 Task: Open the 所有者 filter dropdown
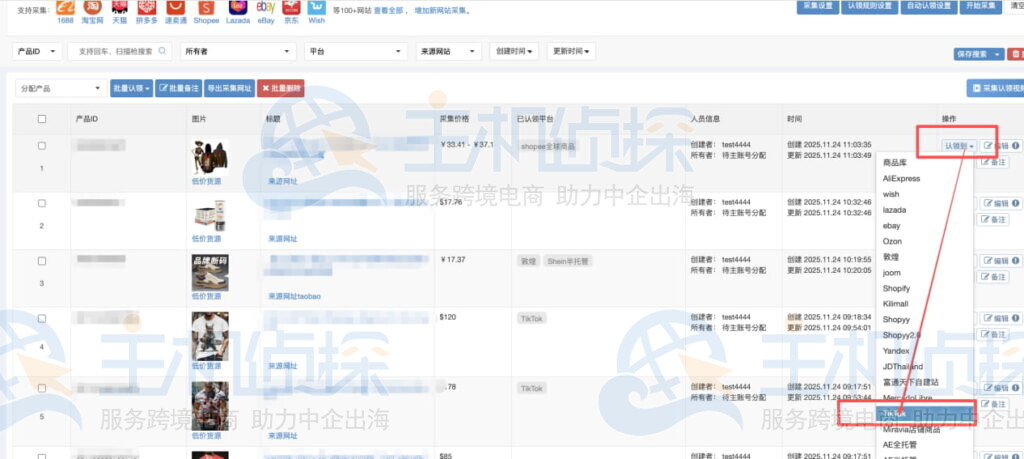tap(238, 51)
